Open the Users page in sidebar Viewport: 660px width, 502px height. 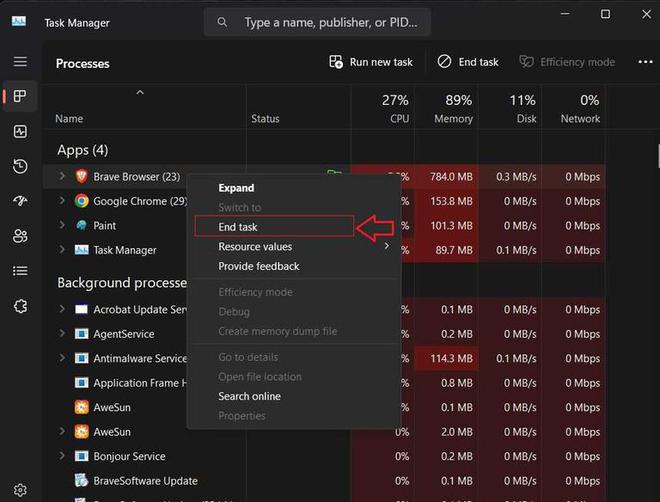[x=20, y=236]
